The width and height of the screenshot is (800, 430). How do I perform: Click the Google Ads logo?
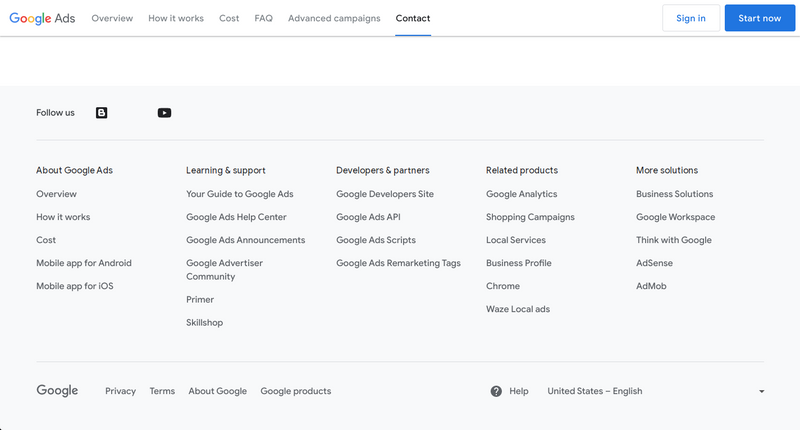[x=42, y=18]
